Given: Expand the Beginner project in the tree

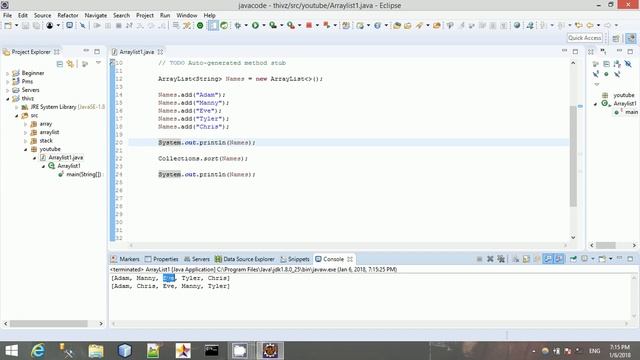Looking at the screenshot, I should coord(7,73).
